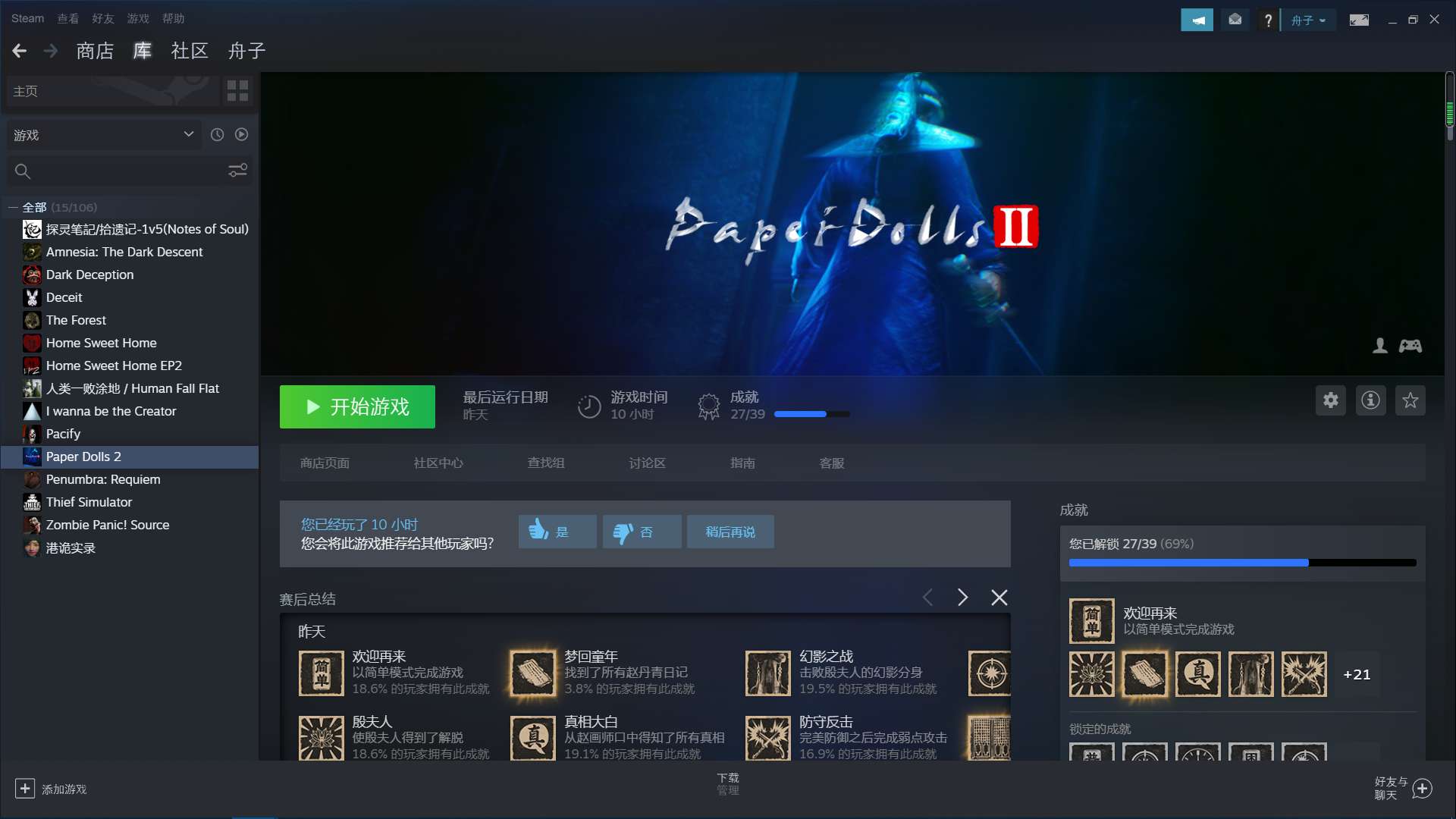Open advanced filter options icon
Screen dimensions: 1456x819
(237, 171)
